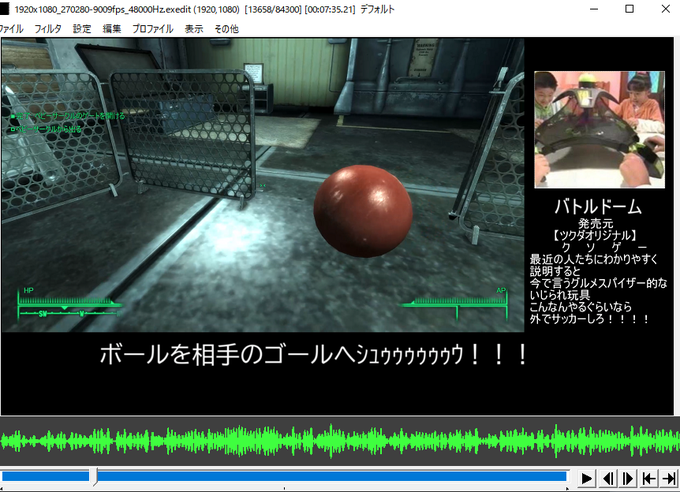Step back one frame
Viewport: 680px width, 492px height.
[608, 479]
